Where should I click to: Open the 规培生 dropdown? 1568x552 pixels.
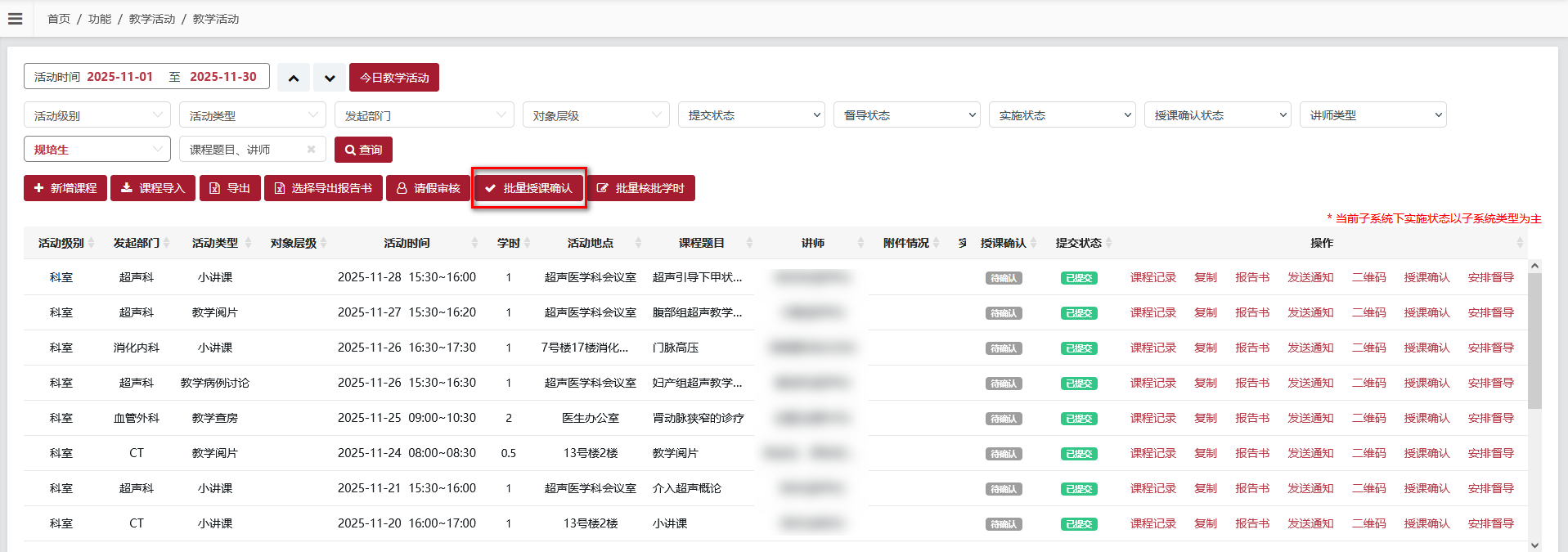pos(97,149)
